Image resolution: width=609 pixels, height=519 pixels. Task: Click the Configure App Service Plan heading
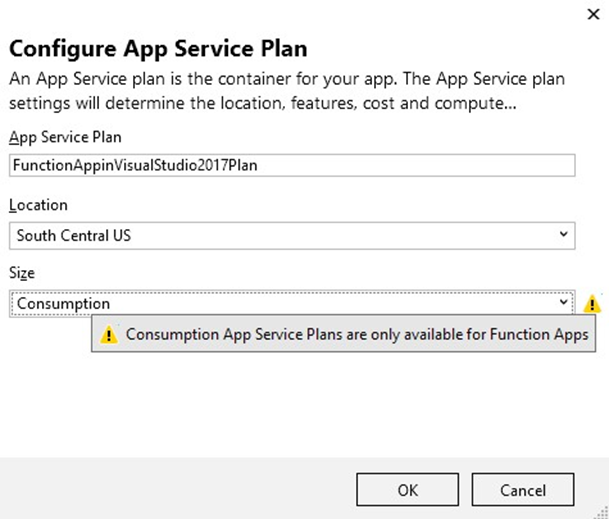158,49
